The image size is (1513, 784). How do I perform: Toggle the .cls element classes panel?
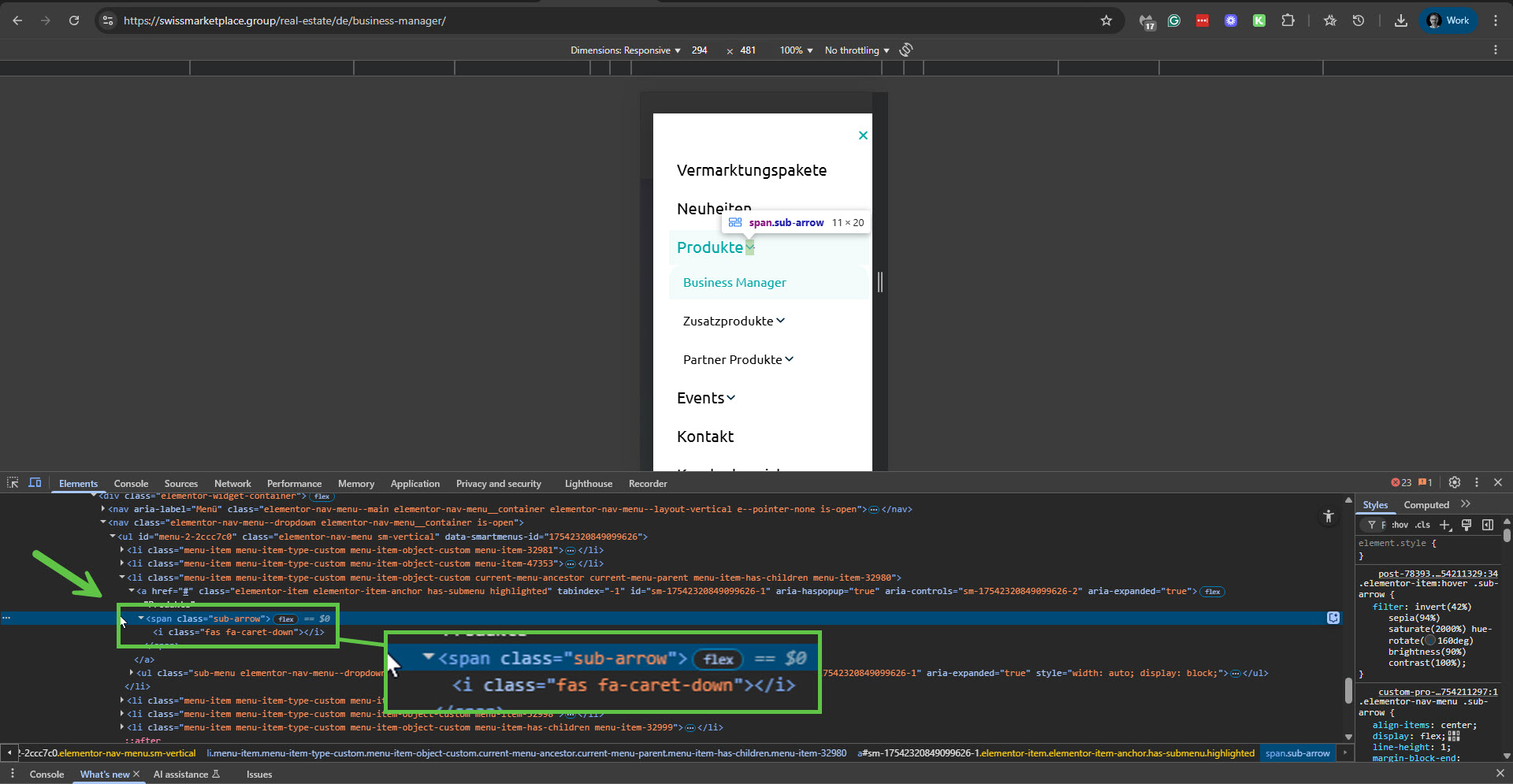tap(1423, 525)
